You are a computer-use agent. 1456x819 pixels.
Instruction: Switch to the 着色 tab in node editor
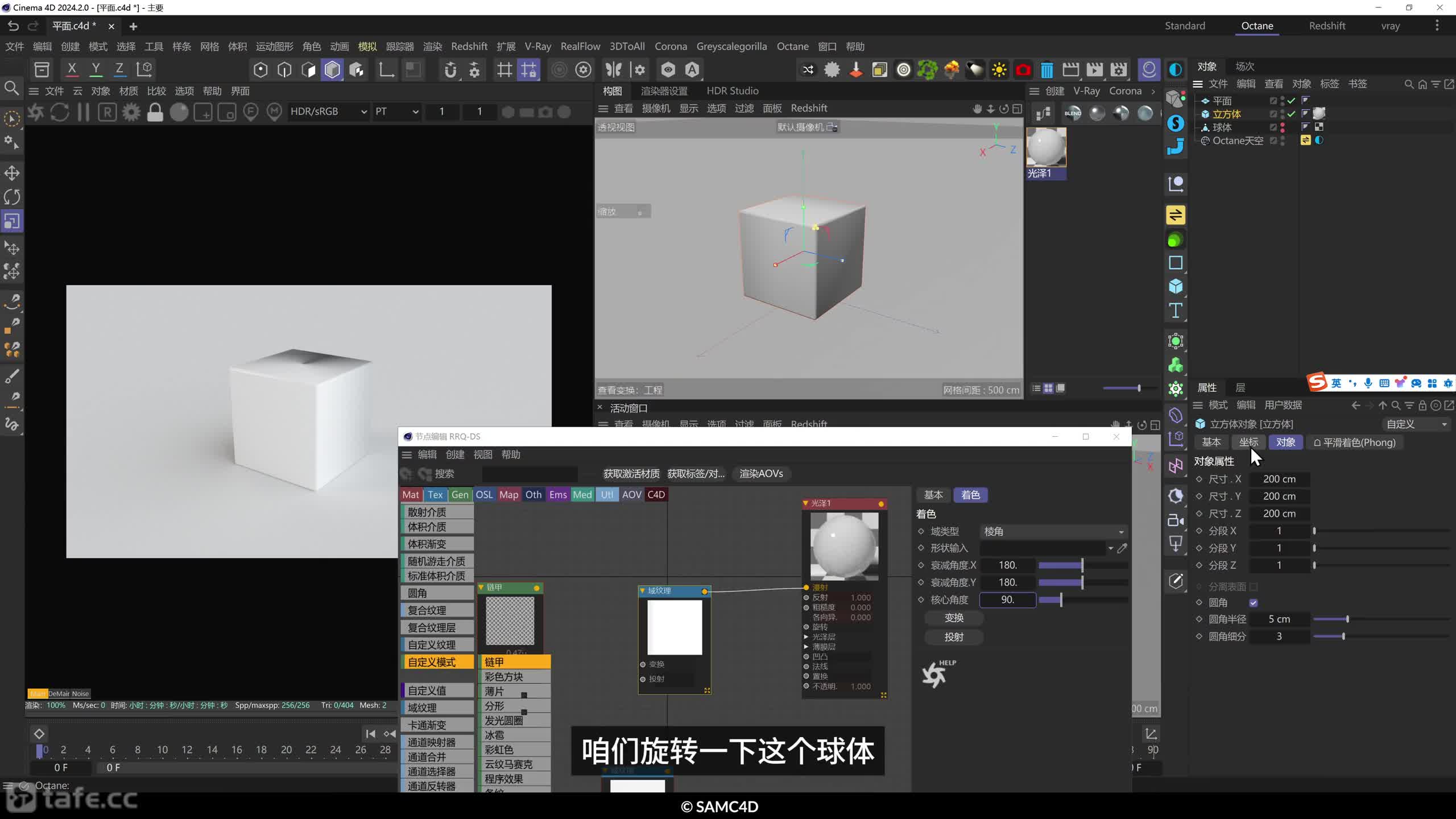(970, 495)
